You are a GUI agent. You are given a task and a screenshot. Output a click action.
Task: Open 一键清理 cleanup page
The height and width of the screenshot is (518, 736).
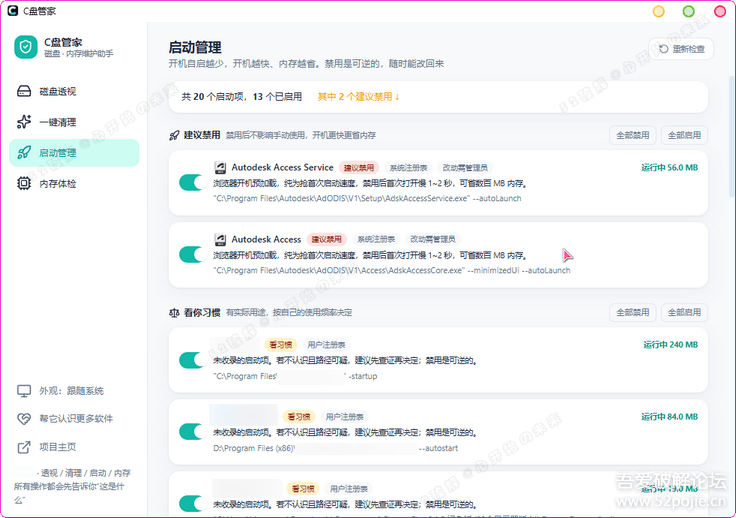click(74, 122)
